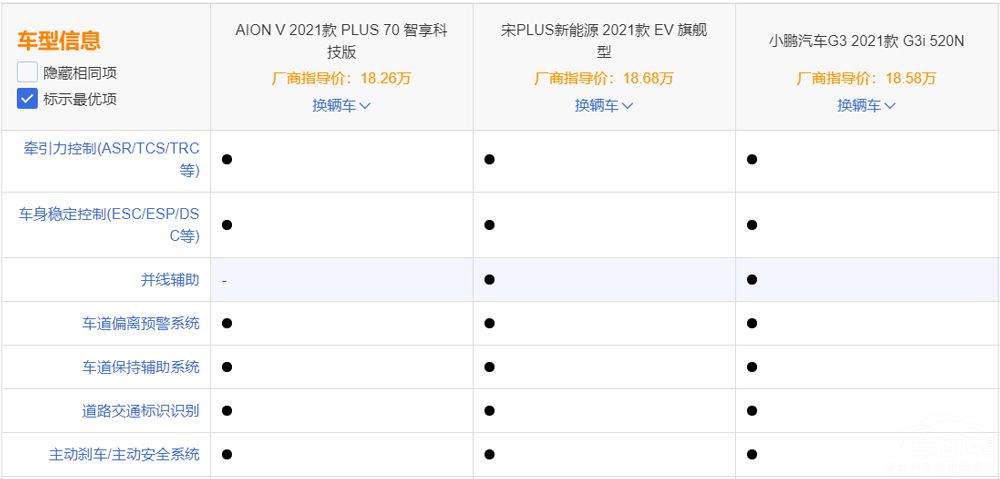Viewport: 1000px width, 479px height.
Task: Open the 并线辅助 feature link
Action: (169, 280)
